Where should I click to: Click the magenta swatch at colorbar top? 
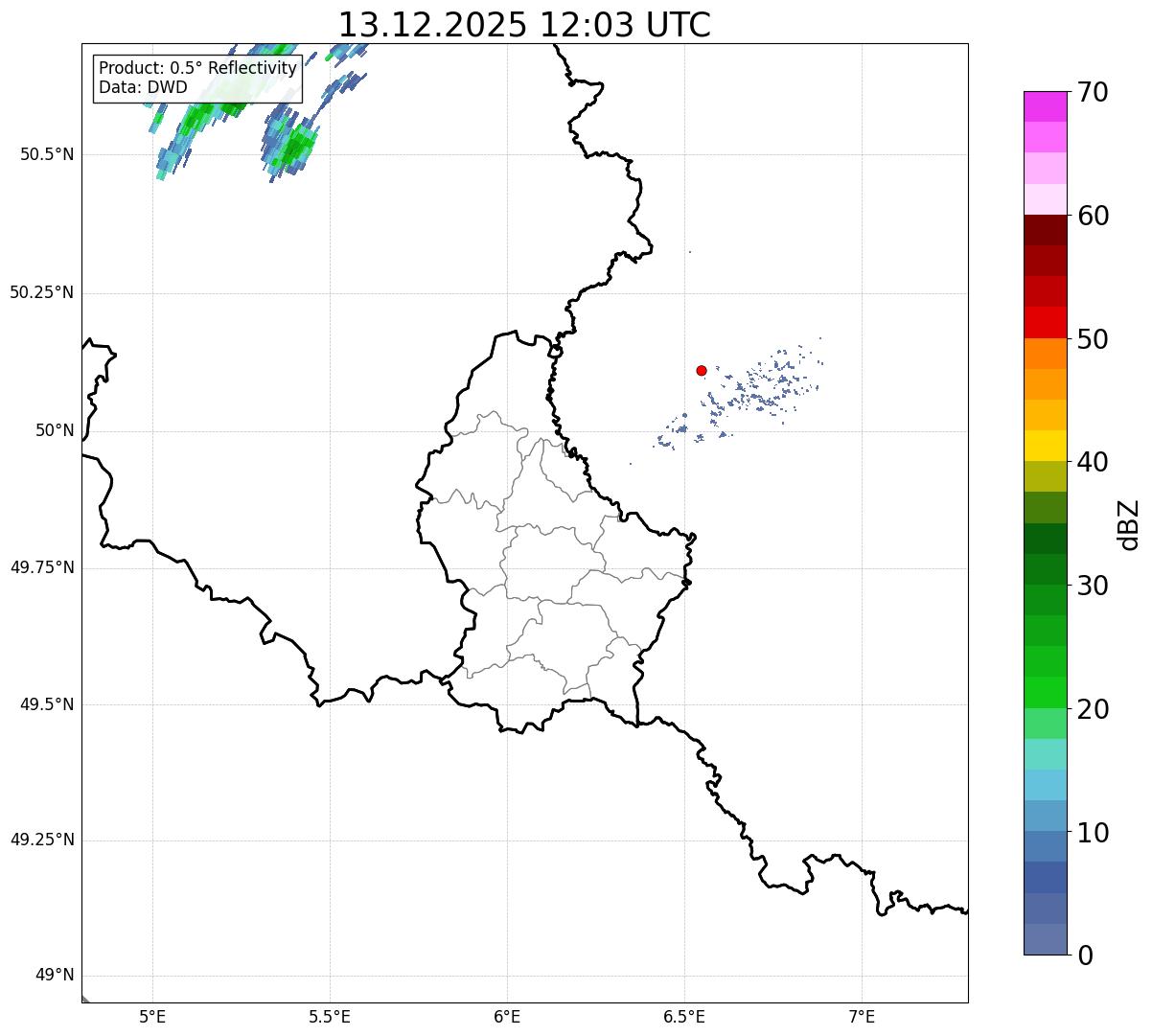[x=1045, y=106]
